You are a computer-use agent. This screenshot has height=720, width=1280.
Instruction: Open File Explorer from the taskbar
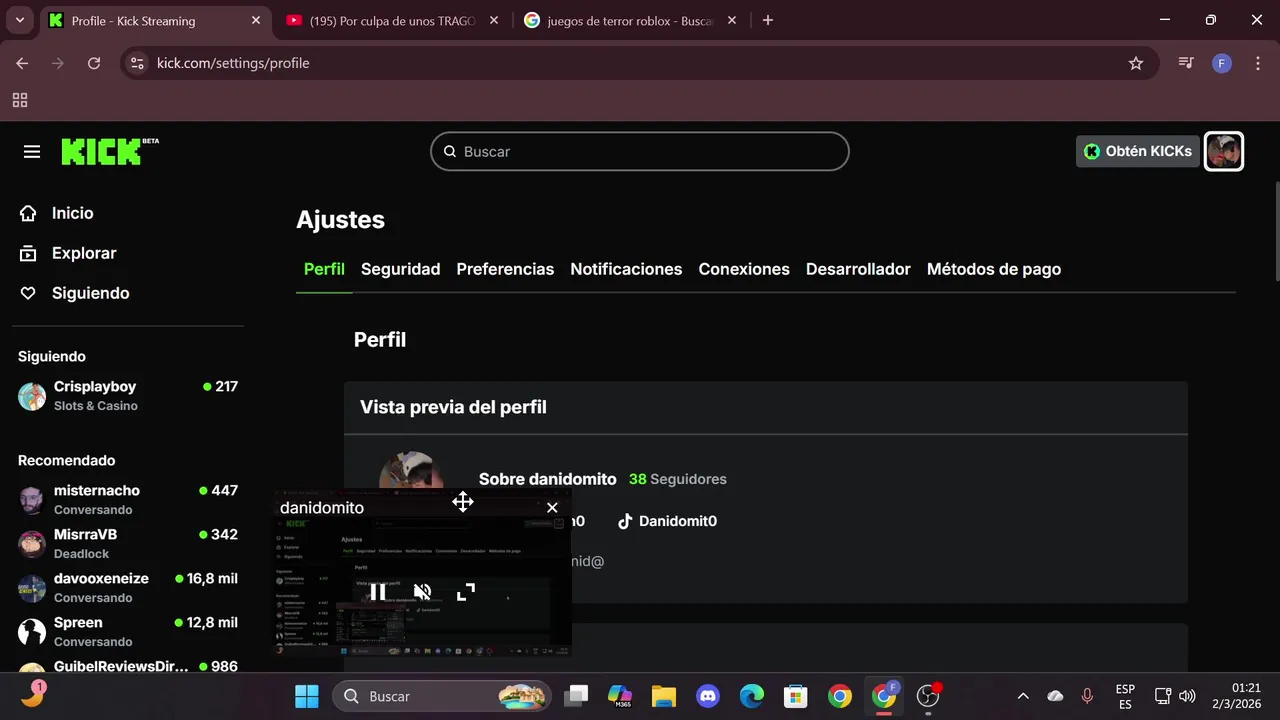[664, 696]
